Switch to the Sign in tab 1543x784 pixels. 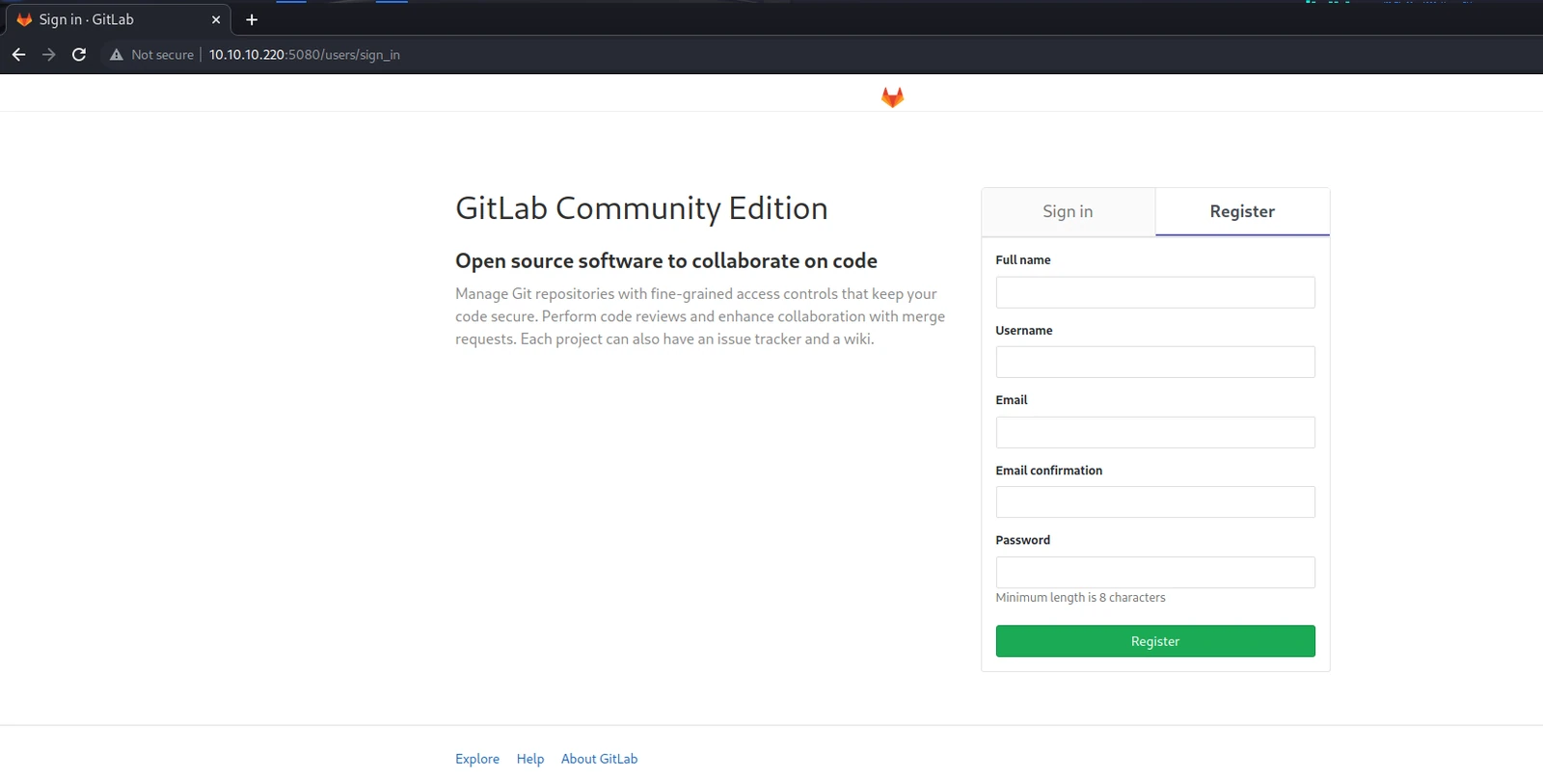(x=1068, y=211)
